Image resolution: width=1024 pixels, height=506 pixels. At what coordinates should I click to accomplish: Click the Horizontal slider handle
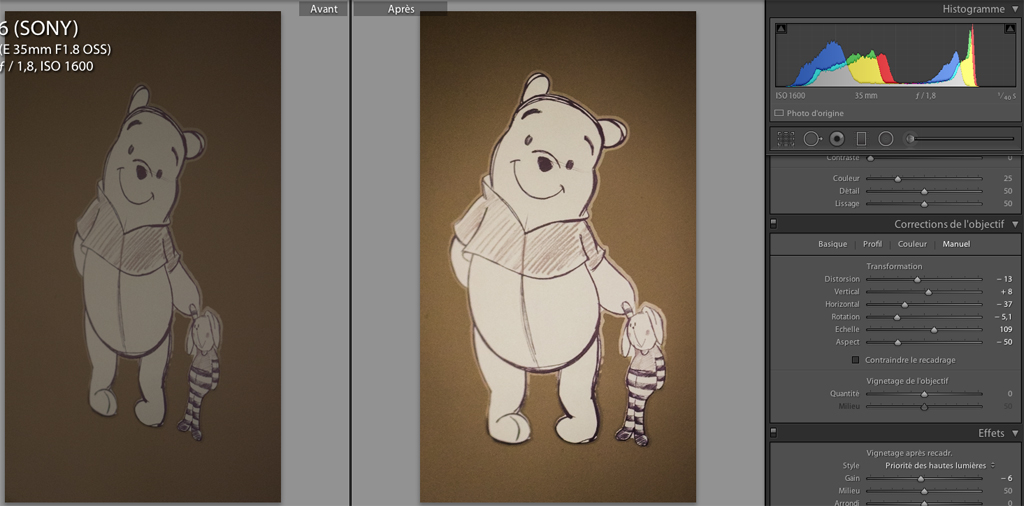pyautogui.click(x=904, y=304)
